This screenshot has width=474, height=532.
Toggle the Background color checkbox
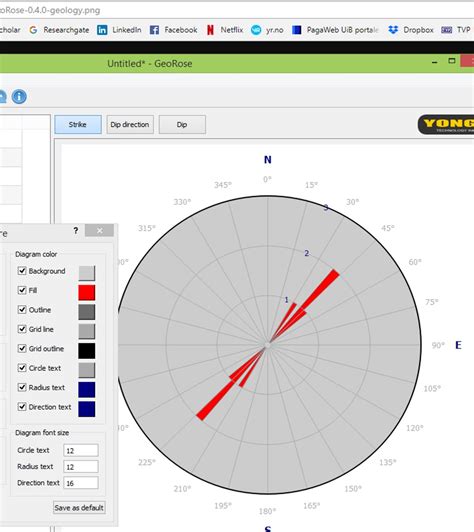click(22, 270)
